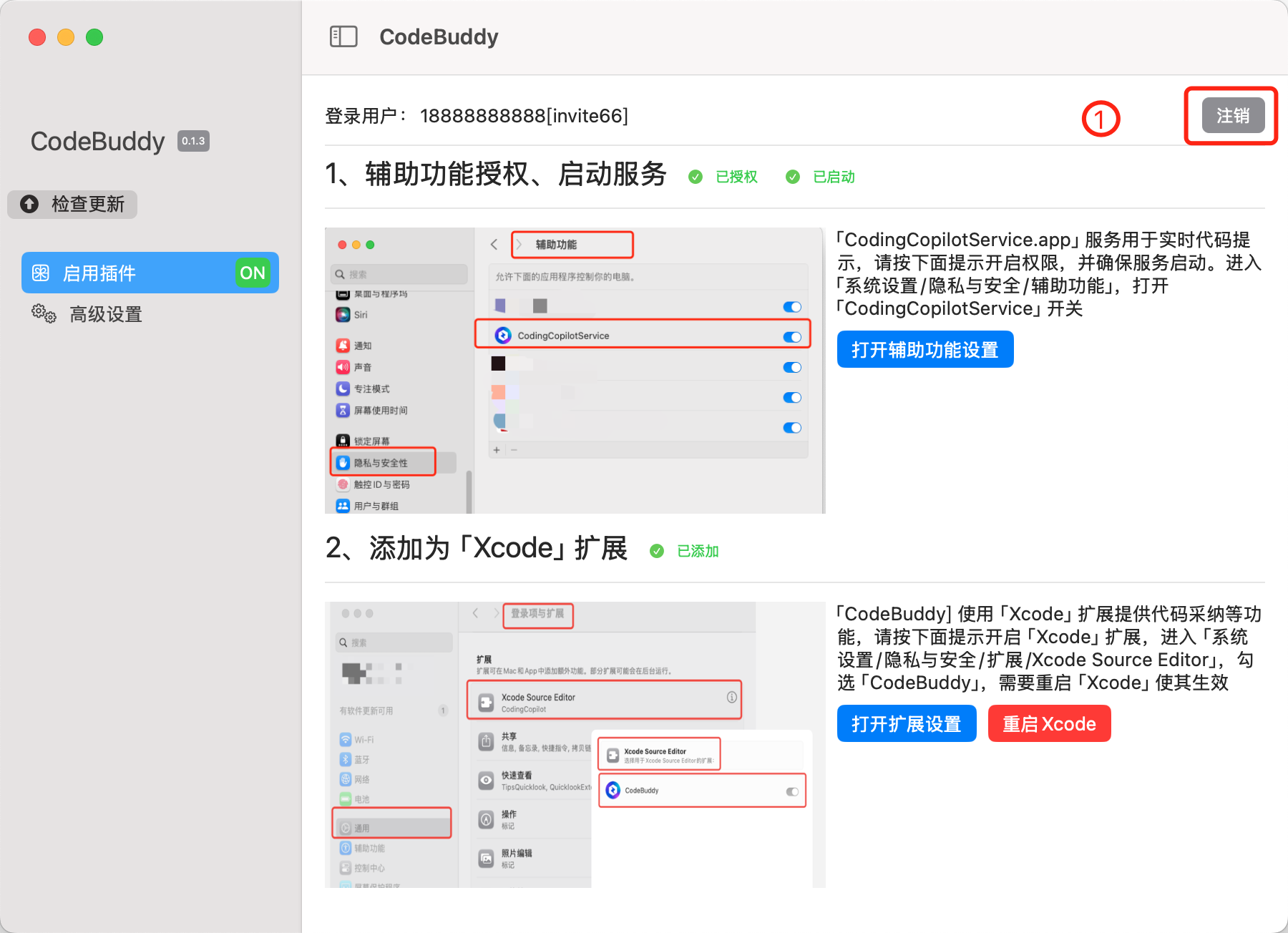Click the CodingCopilotService app icon in screenshot

pyautogui.click(x=503, y=336)
